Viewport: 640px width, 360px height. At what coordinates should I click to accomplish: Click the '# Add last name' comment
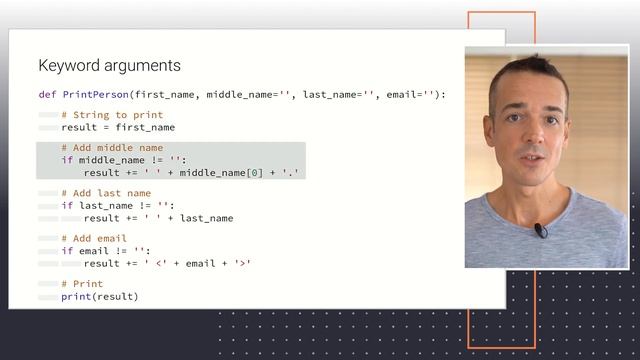point(106,193)
